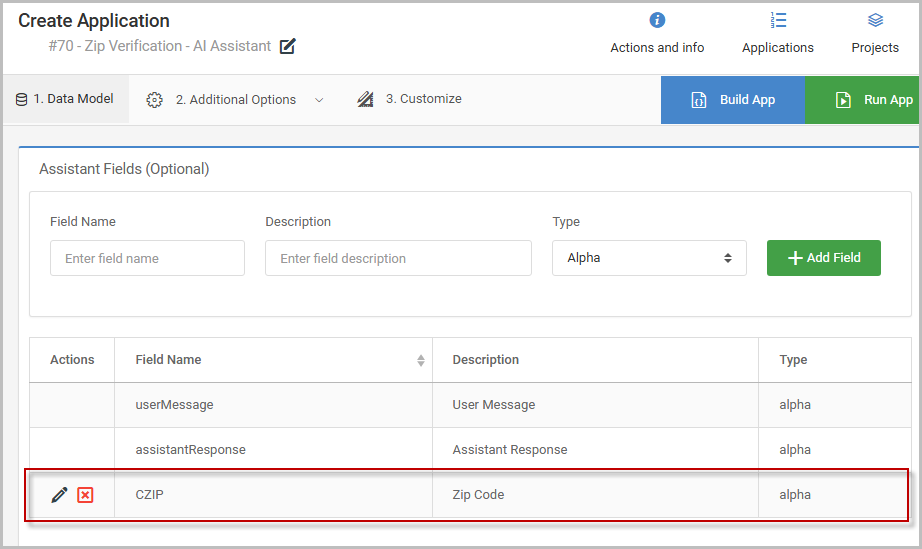Screen dimensions: 922x549
Task: Edit the CZIP field with the pencil icon
Action: pos(60,495)
